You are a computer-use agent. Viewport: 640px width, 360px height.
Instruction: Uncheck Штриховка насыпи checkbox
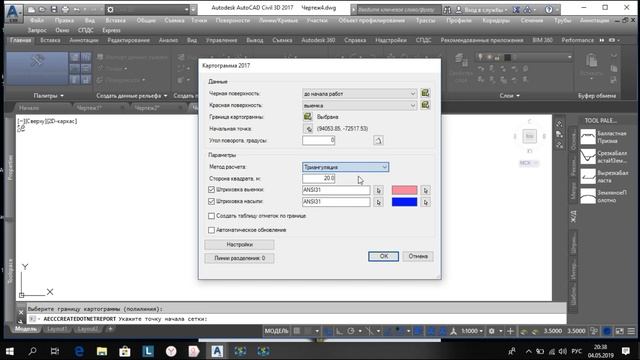coord(211,202)
